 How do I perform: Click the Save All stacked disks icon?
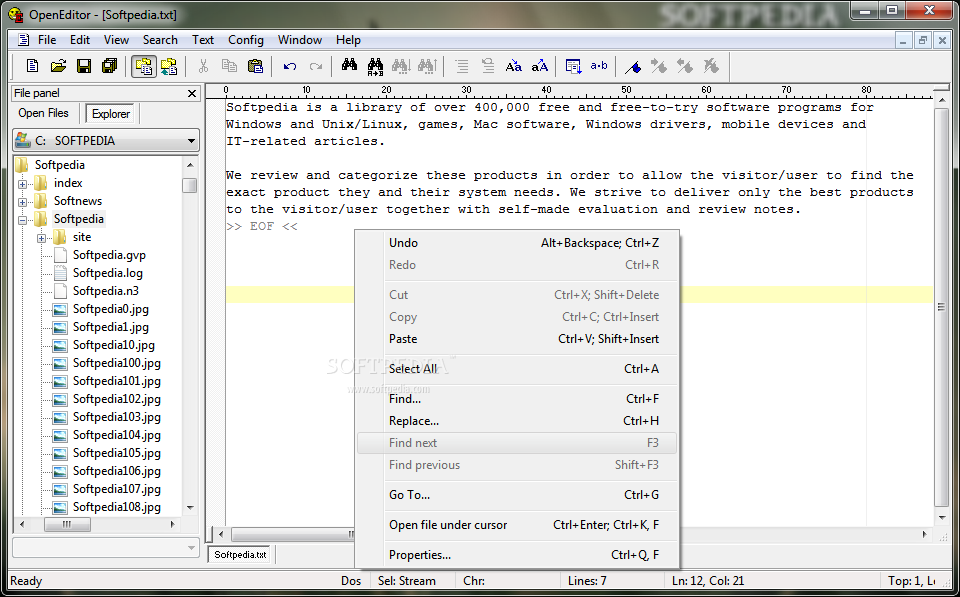(x=110, y=66)
